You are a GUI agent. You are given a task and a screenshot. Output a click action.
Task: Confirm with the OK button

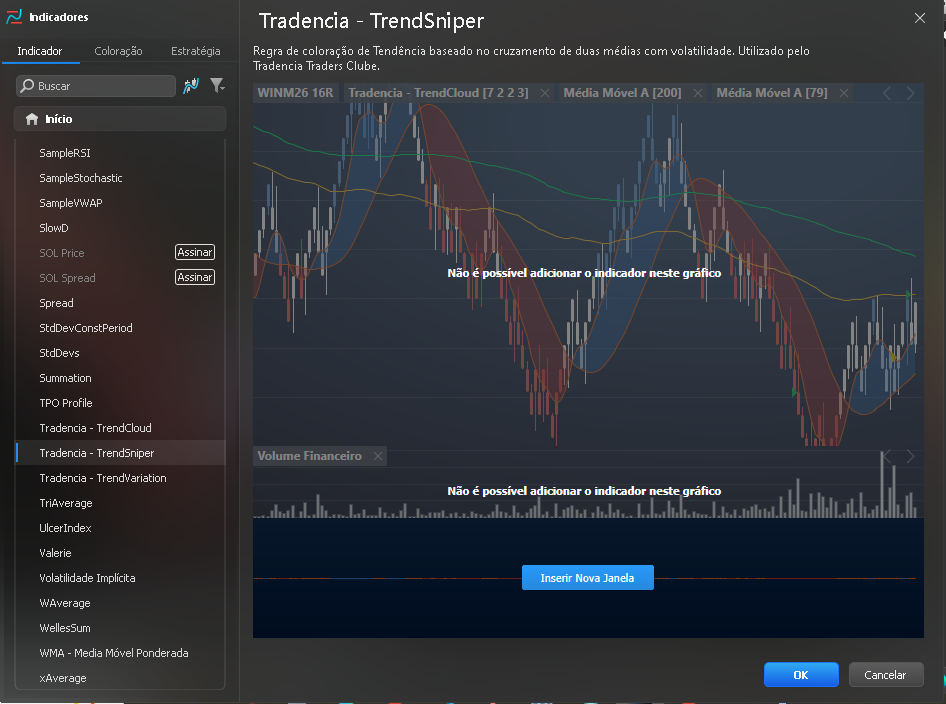(x=801, y=675)
